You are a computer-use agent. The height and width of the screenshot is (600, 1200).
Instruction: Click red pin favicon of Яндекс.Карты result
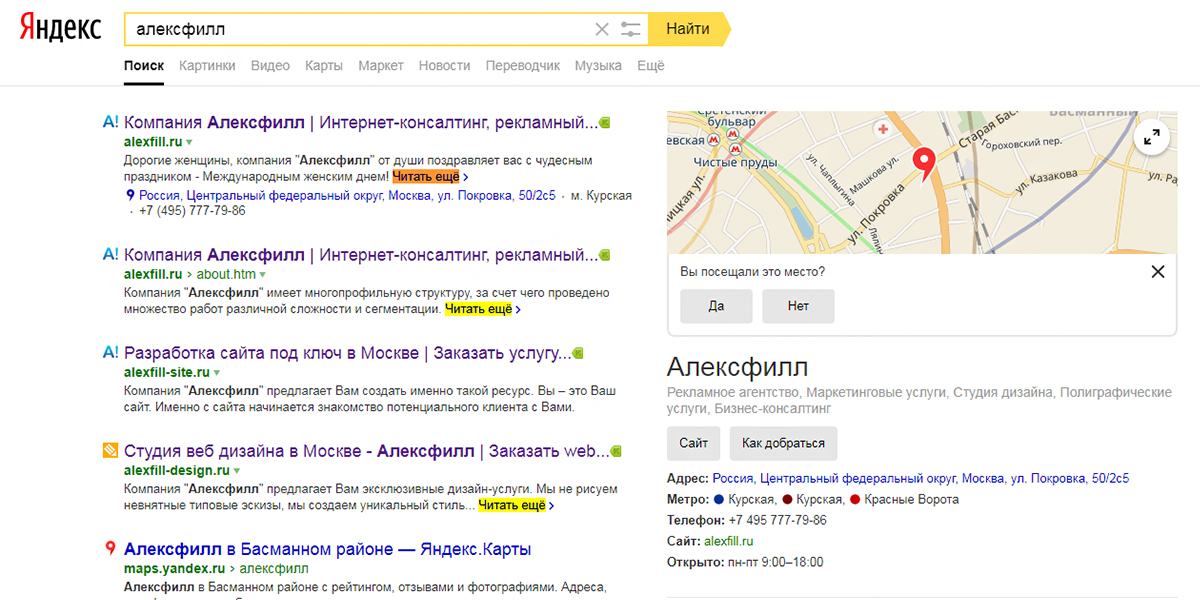coord(111,549)
